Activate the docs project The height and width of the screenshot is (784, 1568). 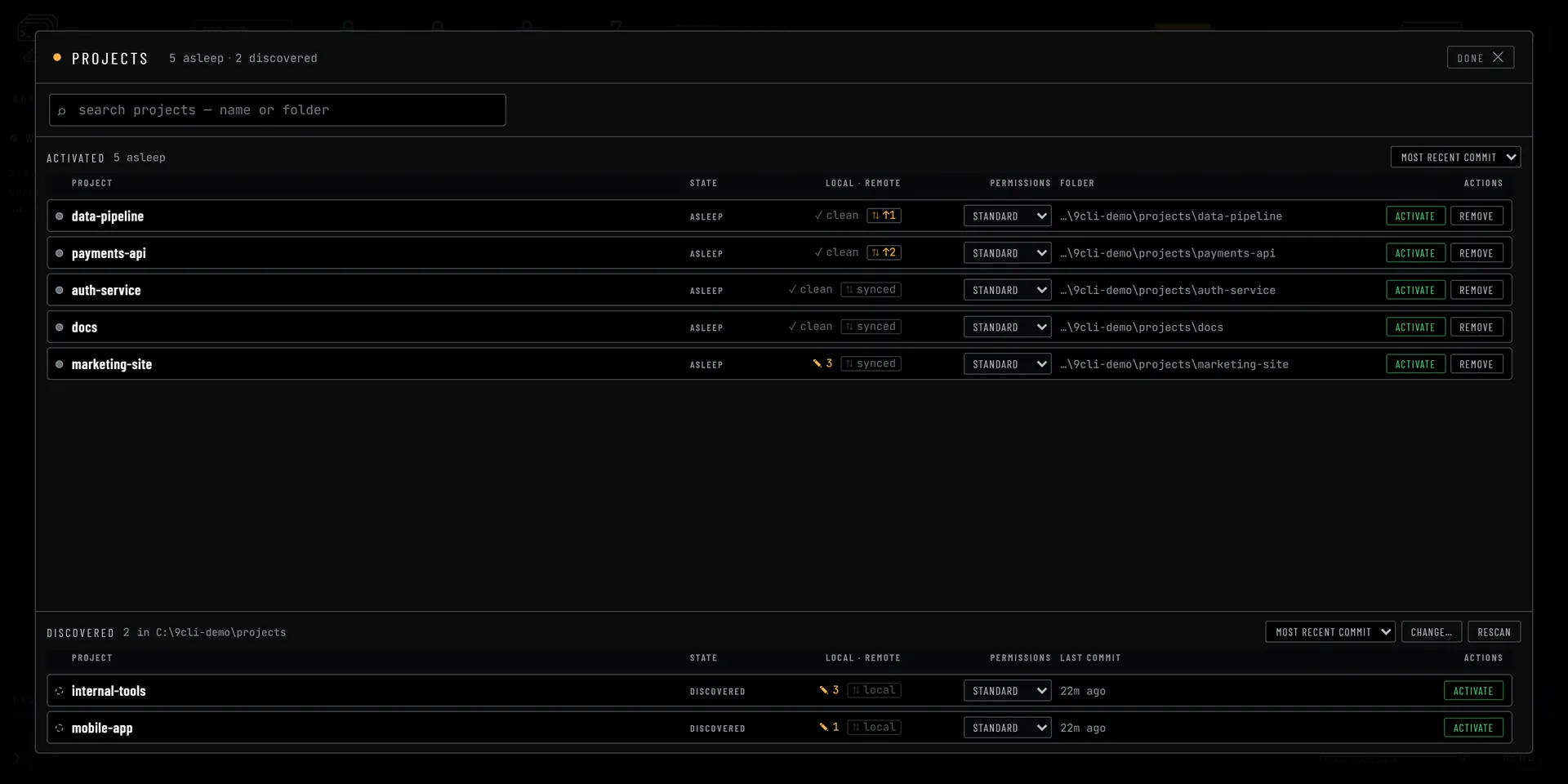click(x=1415, y=327)
